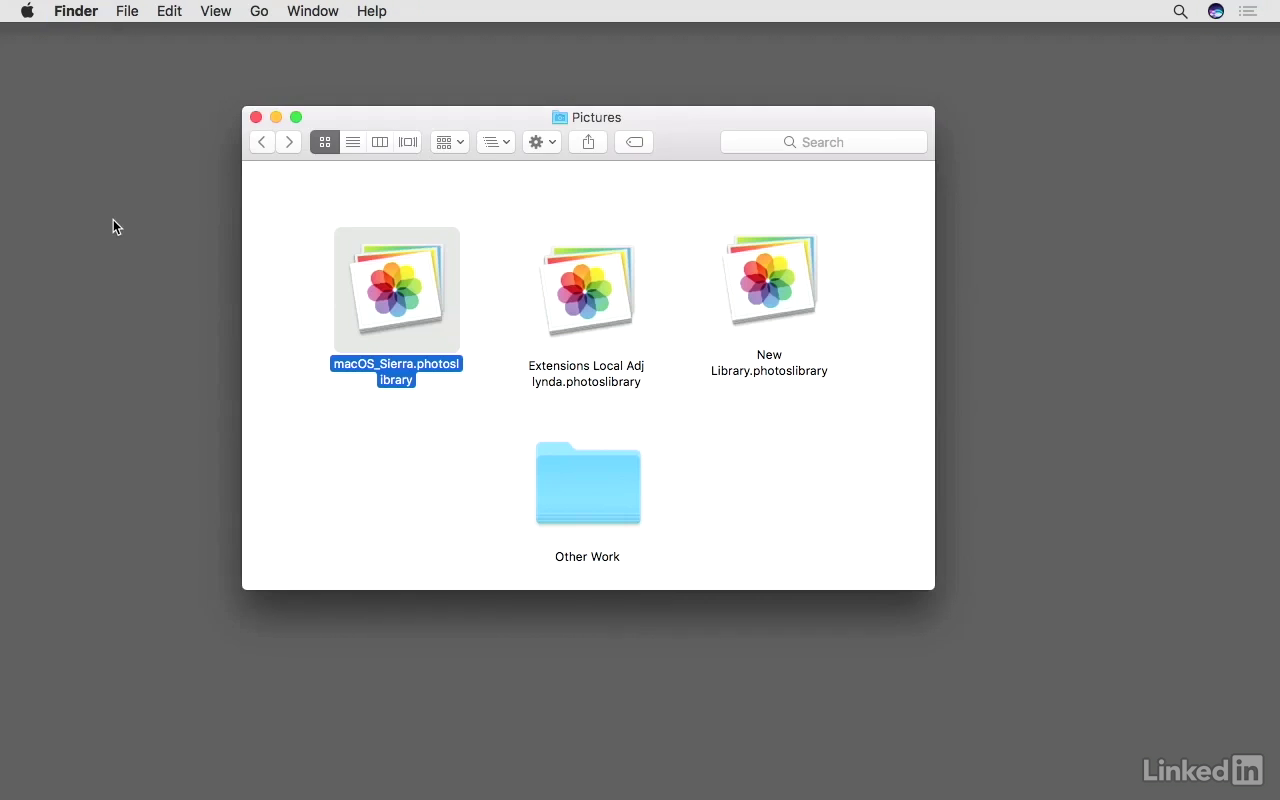Image resolution: width=1280 pixels, height=800 pixels.
Task: Select Extensions Local Adj lynda library icon
Action: pyautogui.click(x=587, y=291)
